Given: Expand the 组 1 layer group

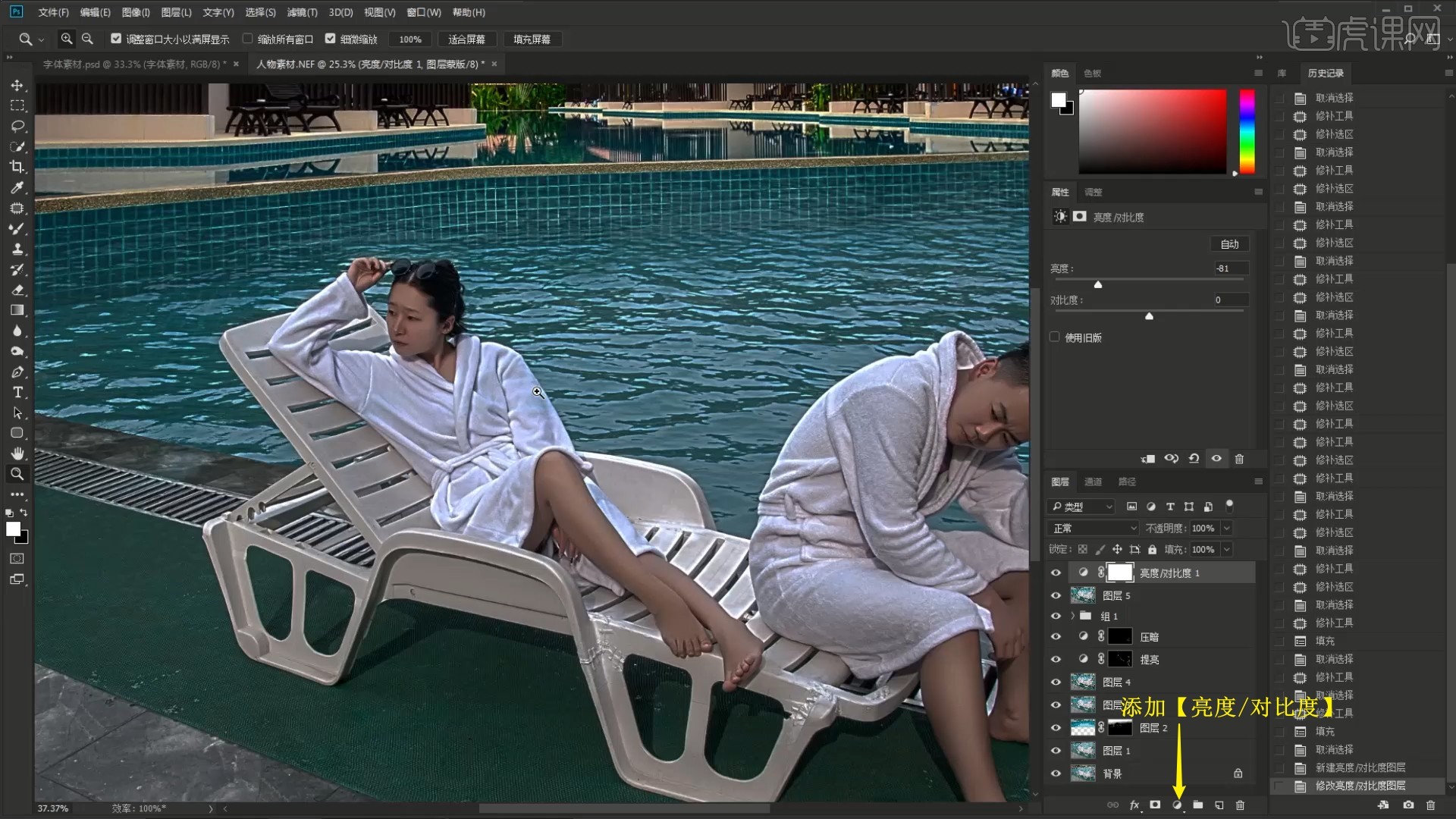Looking at the screenshot, I should tap(1072, 616).
